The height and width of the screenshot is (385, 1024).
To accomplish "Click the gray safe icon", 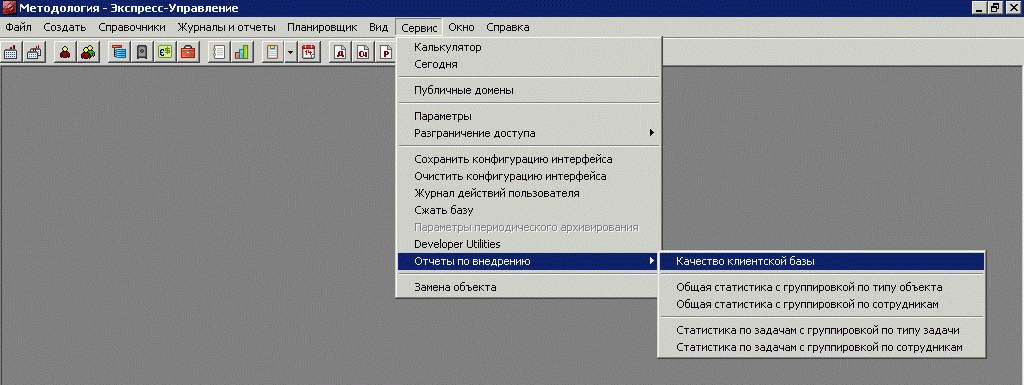I will point(142,52).
